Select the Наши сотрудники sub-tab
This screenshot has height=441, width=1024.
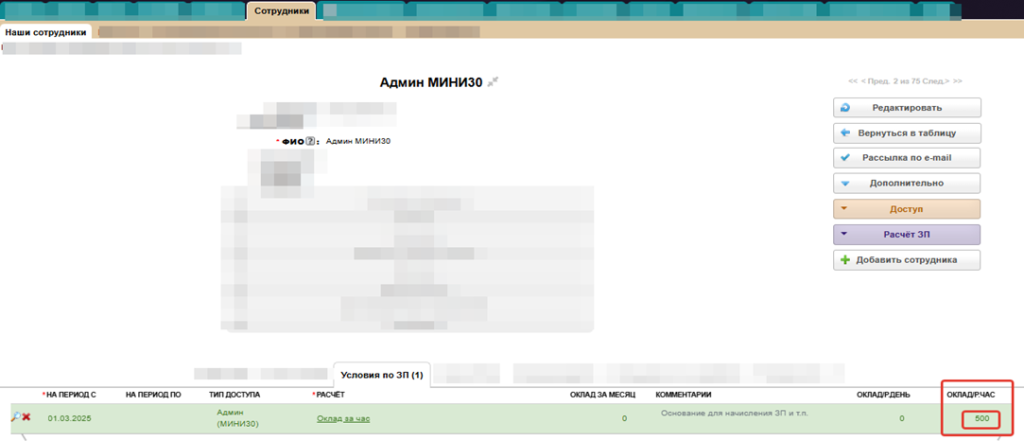tap(45, 32)
